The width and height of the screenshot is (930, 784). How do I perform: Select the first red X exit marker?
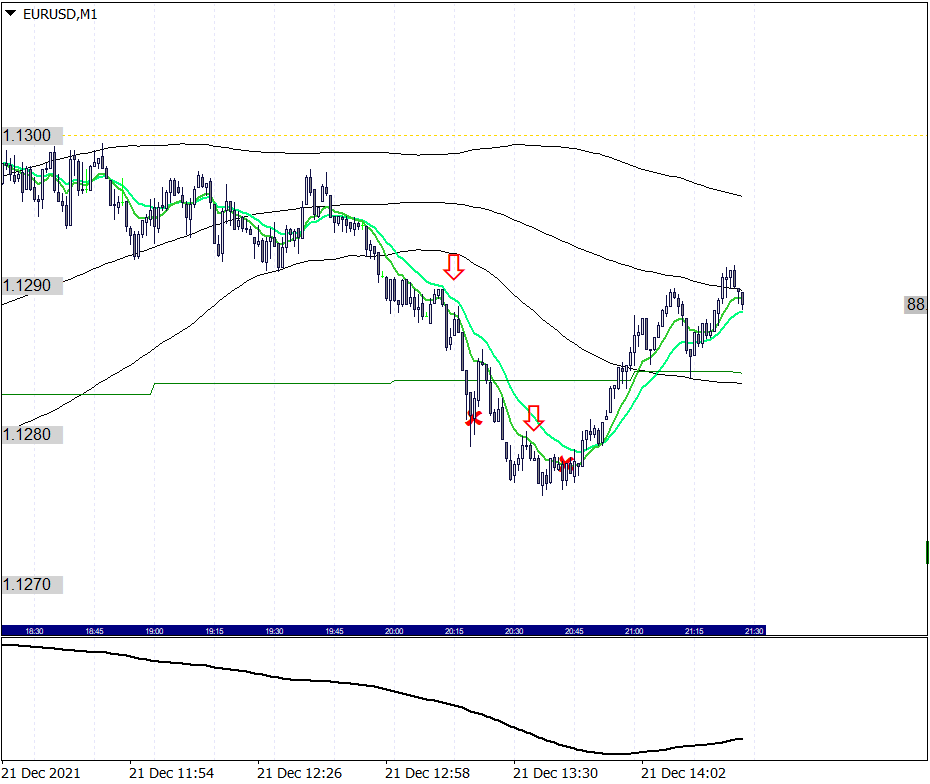pyautogui.click(x=473, y=419)
